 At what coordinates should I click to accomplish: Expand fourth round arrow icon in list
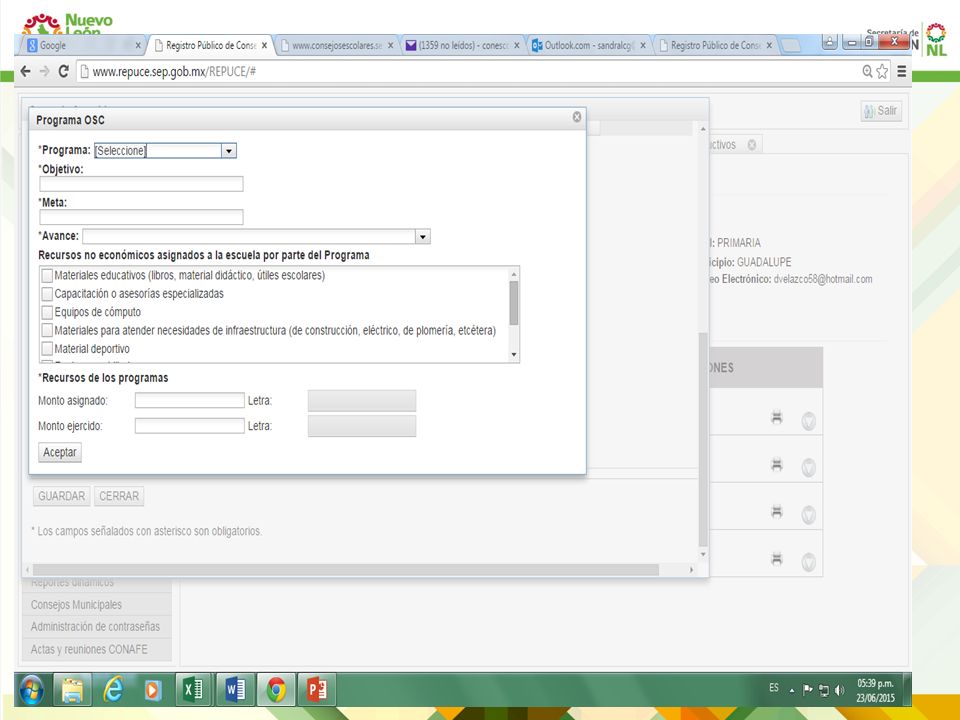pyautogui.click(x=809, y=563)
